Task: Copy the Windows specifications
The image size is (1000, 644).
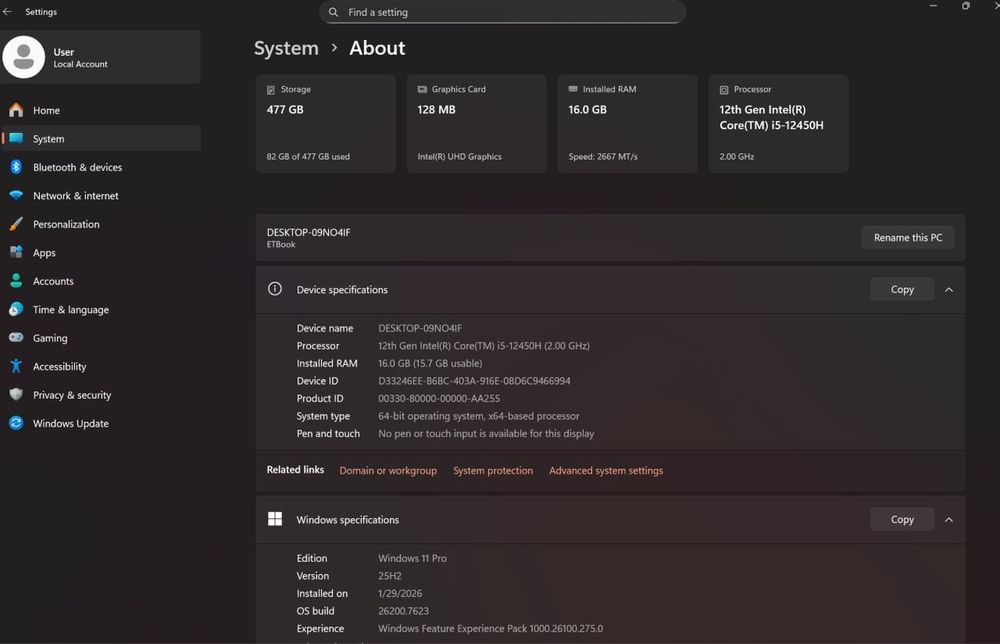Action: 902,520
